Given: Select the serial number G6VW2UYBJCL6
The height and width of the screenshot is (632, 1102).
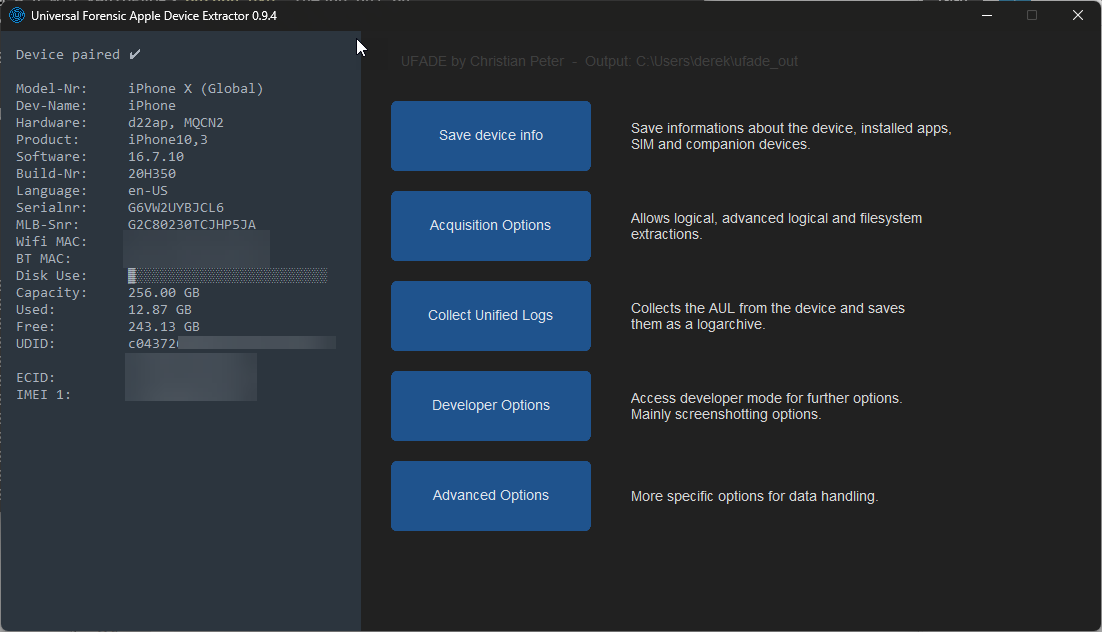Looking at the screenshot, I should [x=176, y=208].
